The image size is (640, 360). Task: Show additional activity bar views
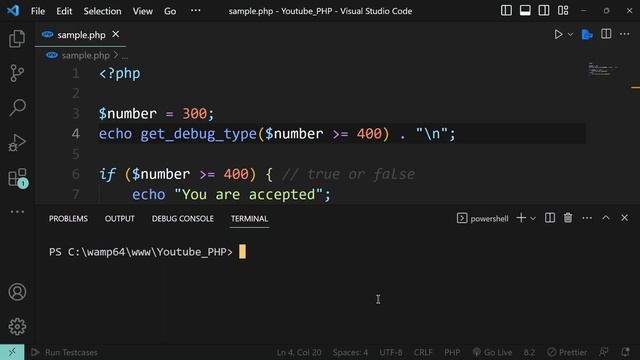pos(17,212)
